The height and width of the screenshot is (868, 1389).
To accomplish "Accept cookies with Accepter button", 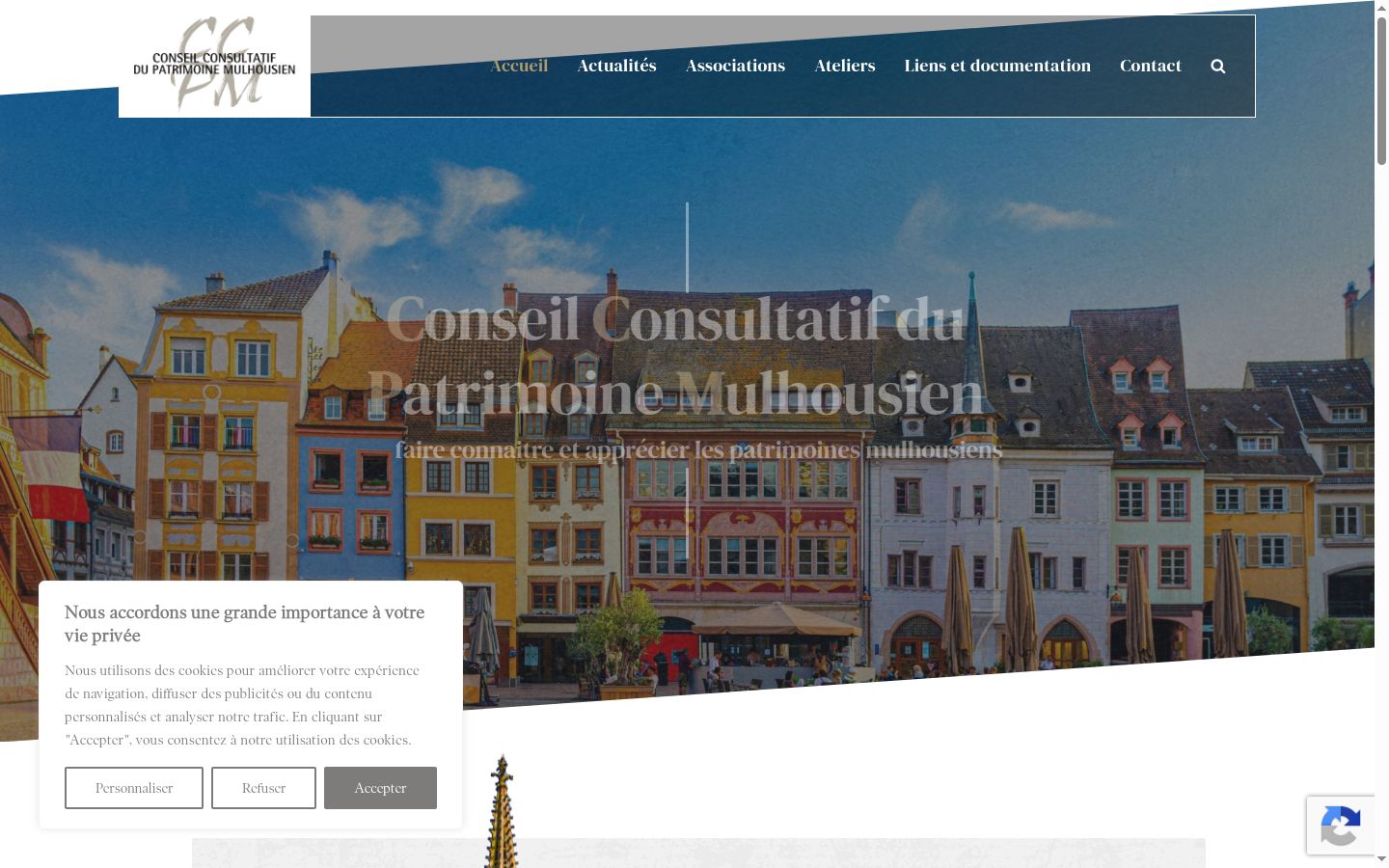I will pos(380,788).
